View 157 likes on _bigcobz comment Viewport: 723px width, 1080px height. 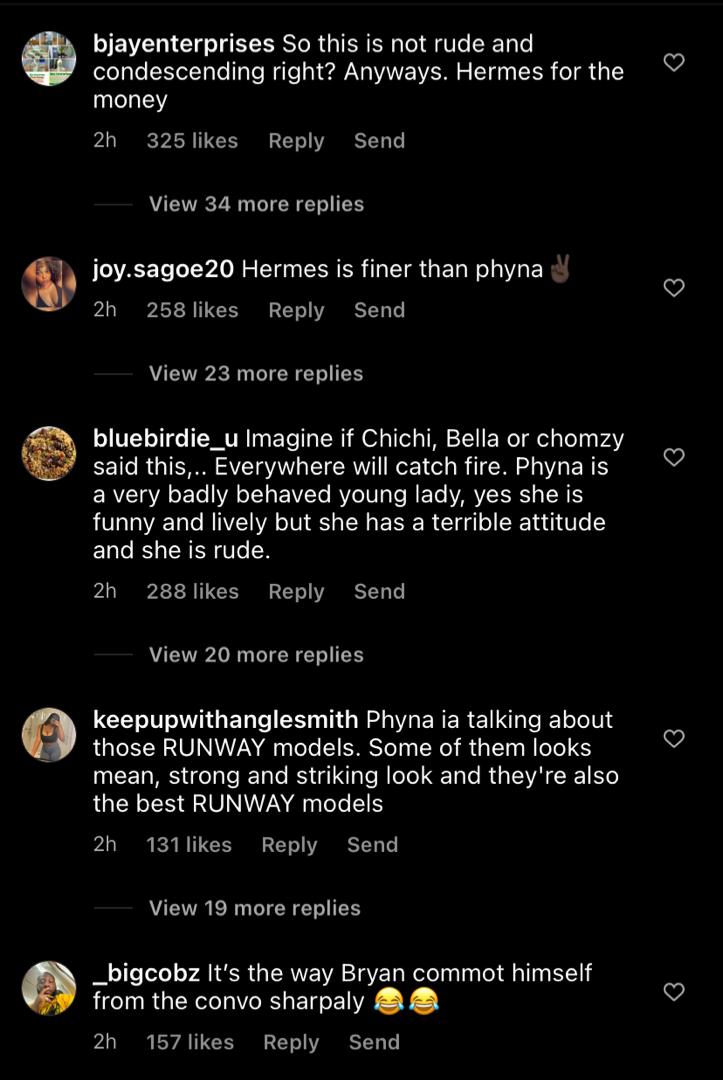[x=190, y=1042]
